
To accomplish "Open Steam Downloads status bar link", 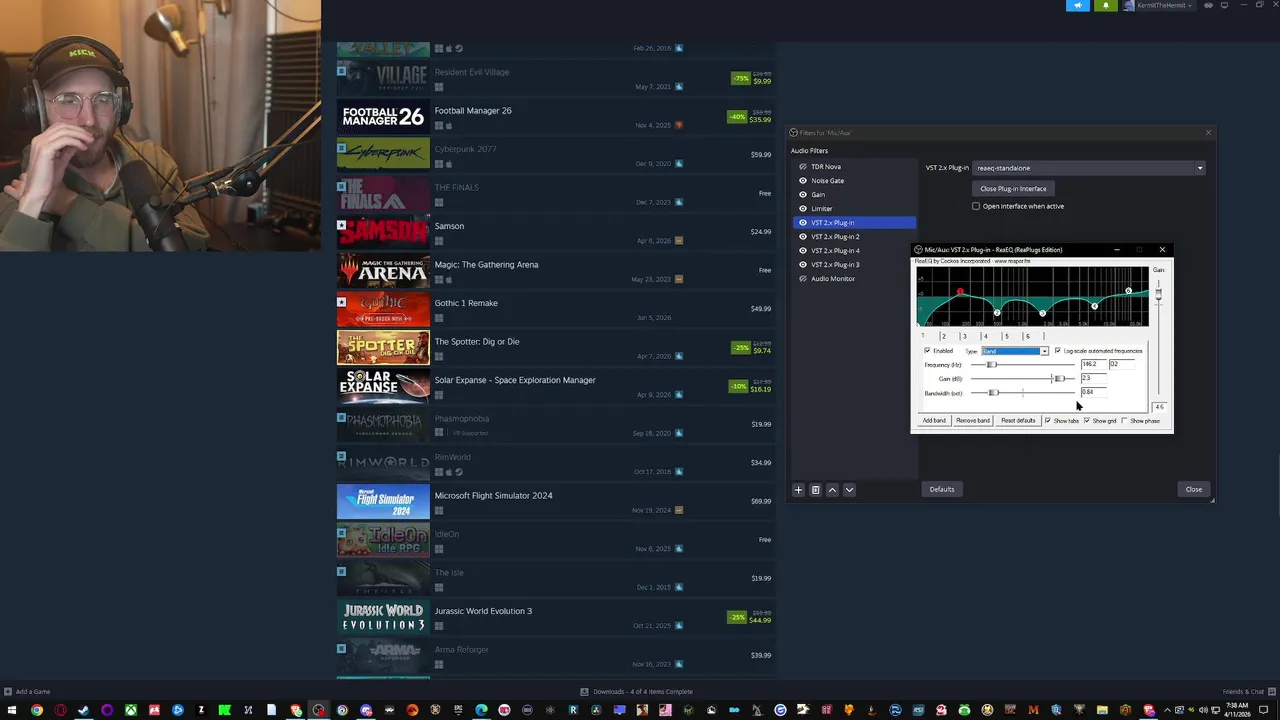I will pos(636,692).
